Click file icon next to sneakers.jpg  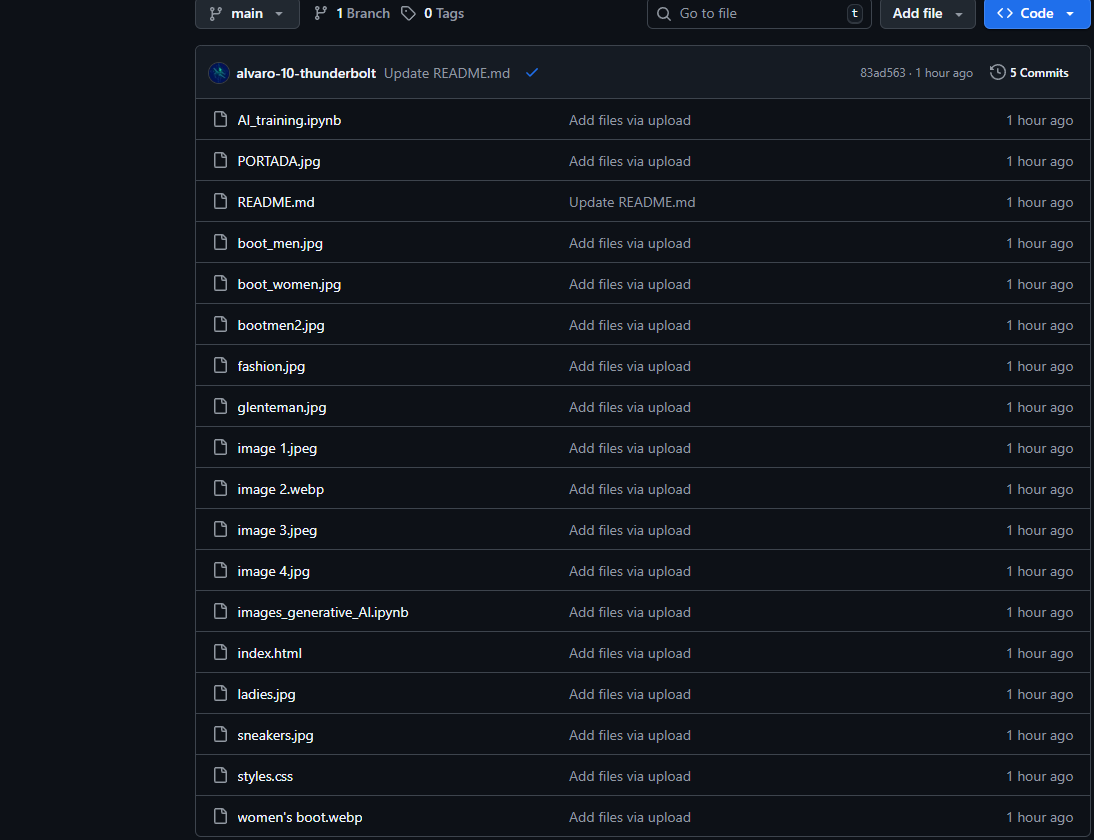(220, 735)
